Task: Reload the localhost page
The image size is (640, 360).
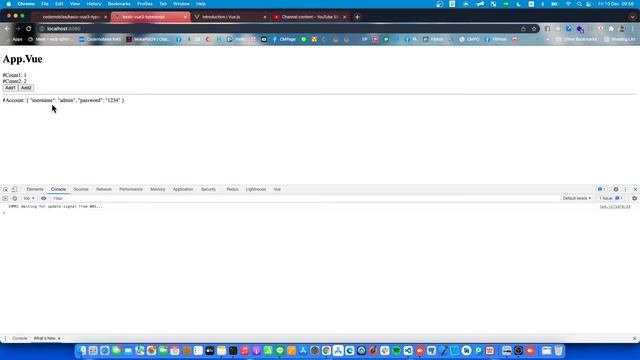Action: (x=29, y=29)
